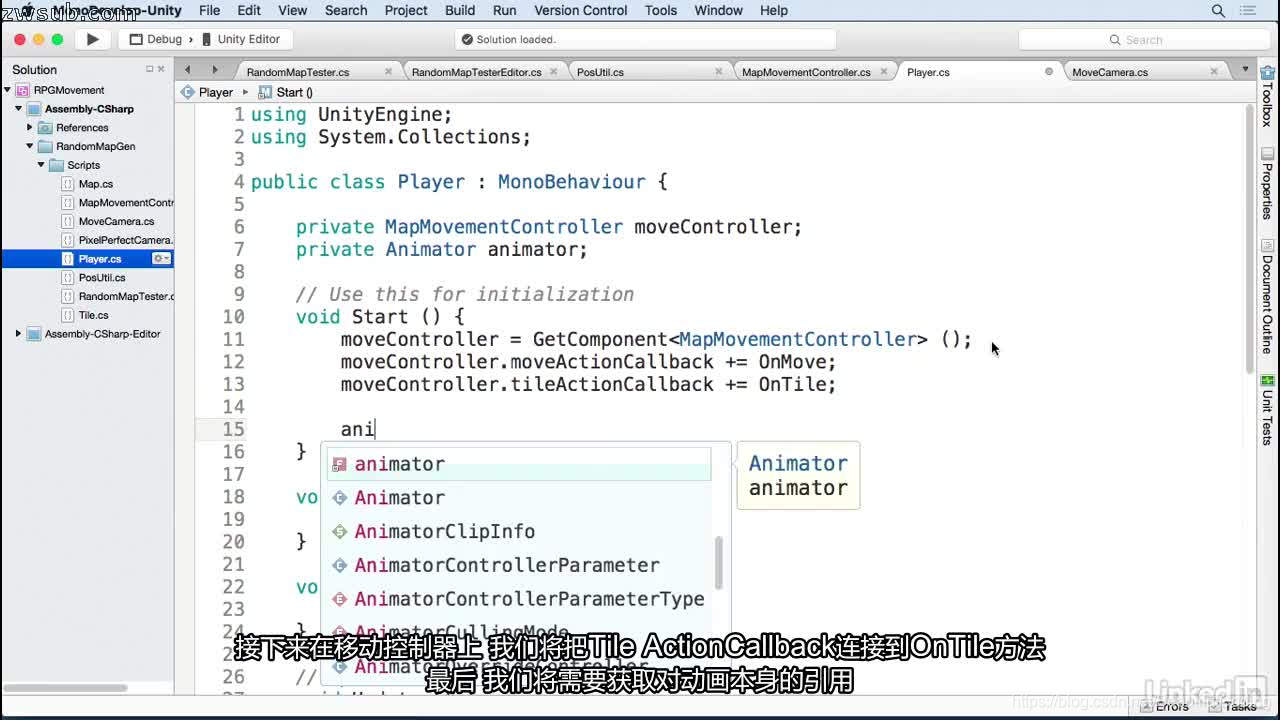Collapse the RandomMapGen folder
This screenshot has width=1280, height=720.
pyautogui.click(x=30, y=146)
